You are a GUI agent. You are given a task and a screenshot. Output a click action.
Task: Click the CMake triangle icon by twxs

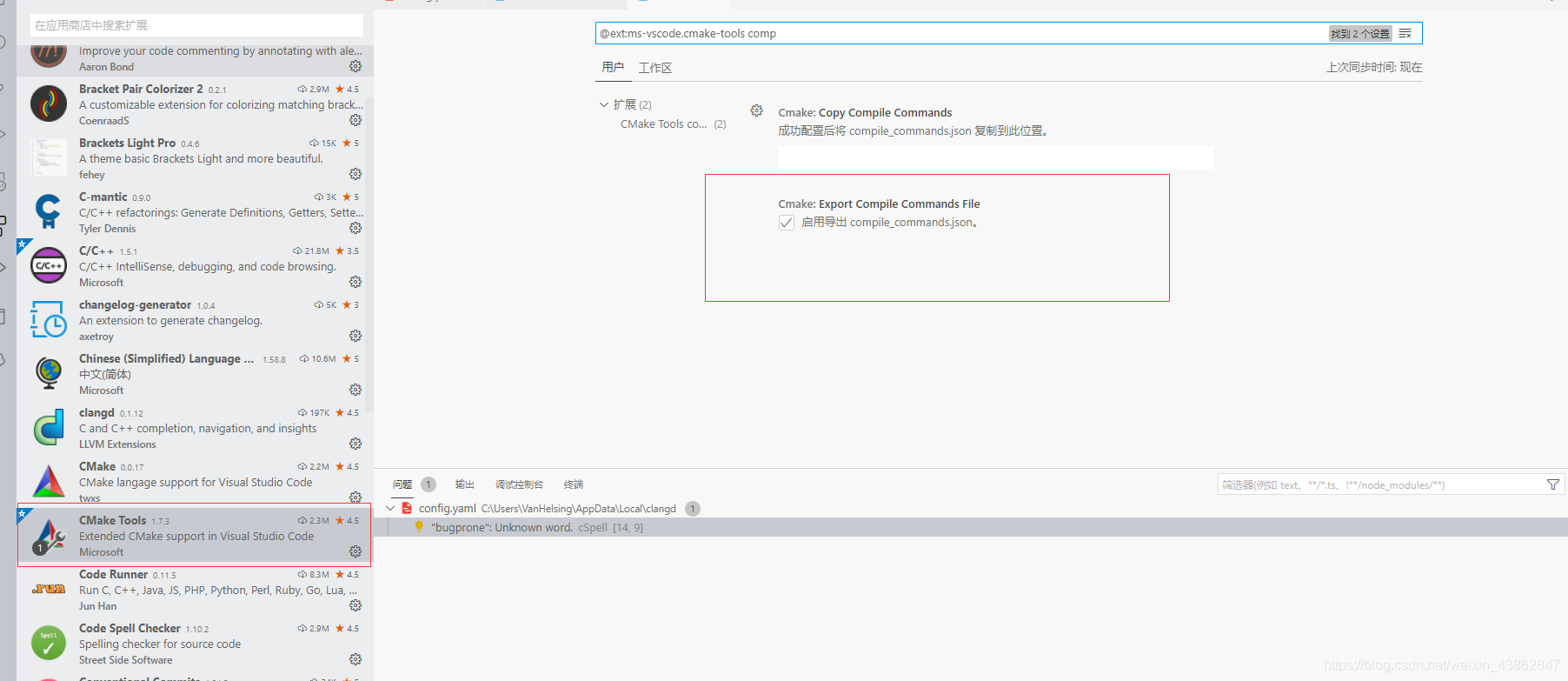49,481
